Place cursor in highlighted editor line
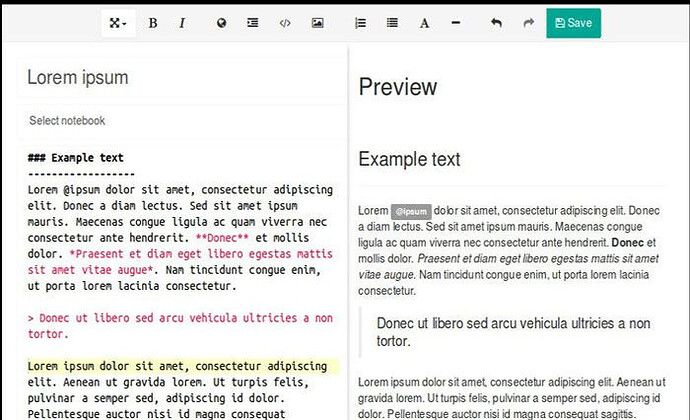The width and height of the screenshot is (690, 420). point(180,366)
